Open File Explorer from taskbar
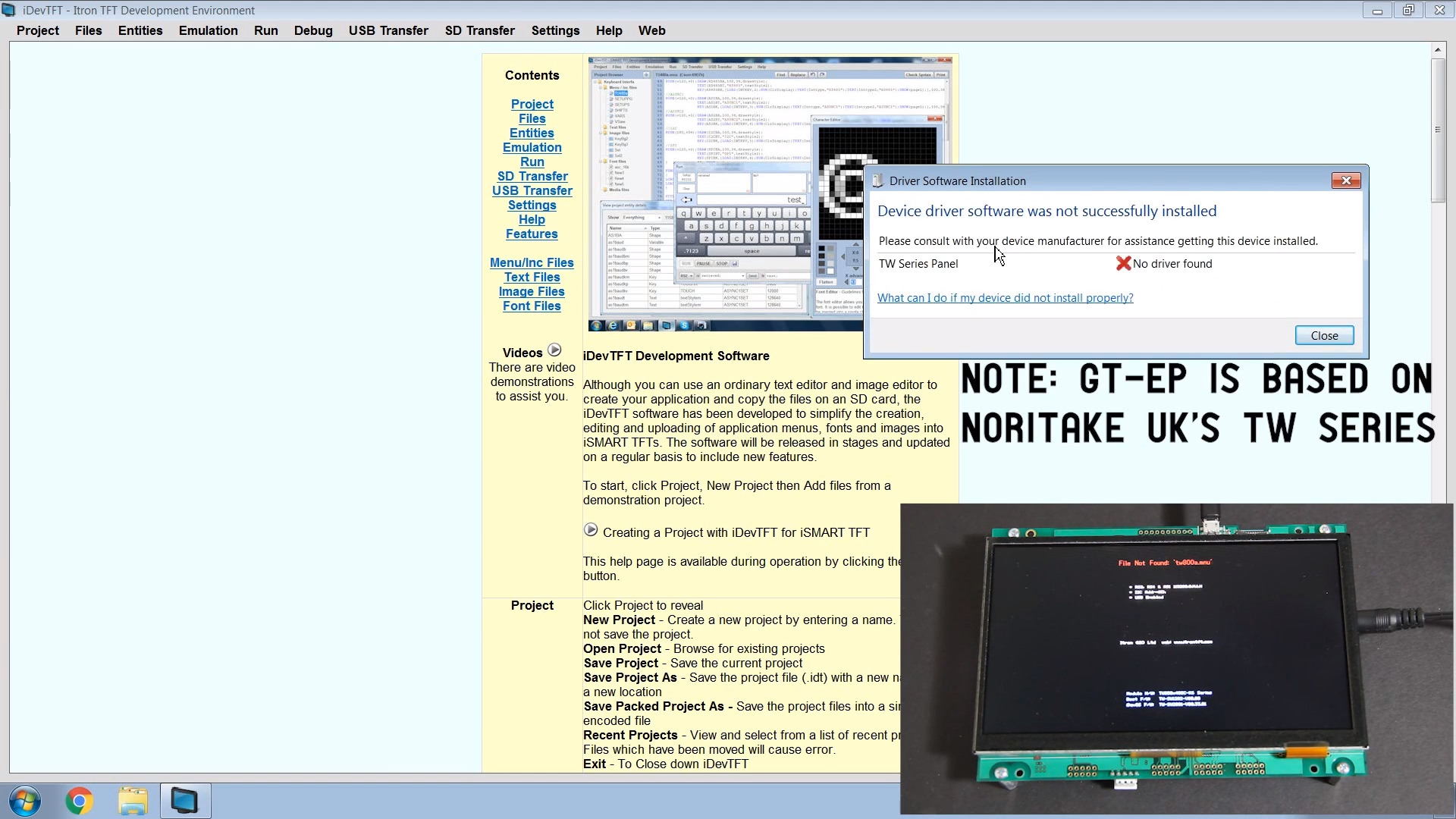The width and height of the screenshot is (1456, 819). click(x=133, y=801)
